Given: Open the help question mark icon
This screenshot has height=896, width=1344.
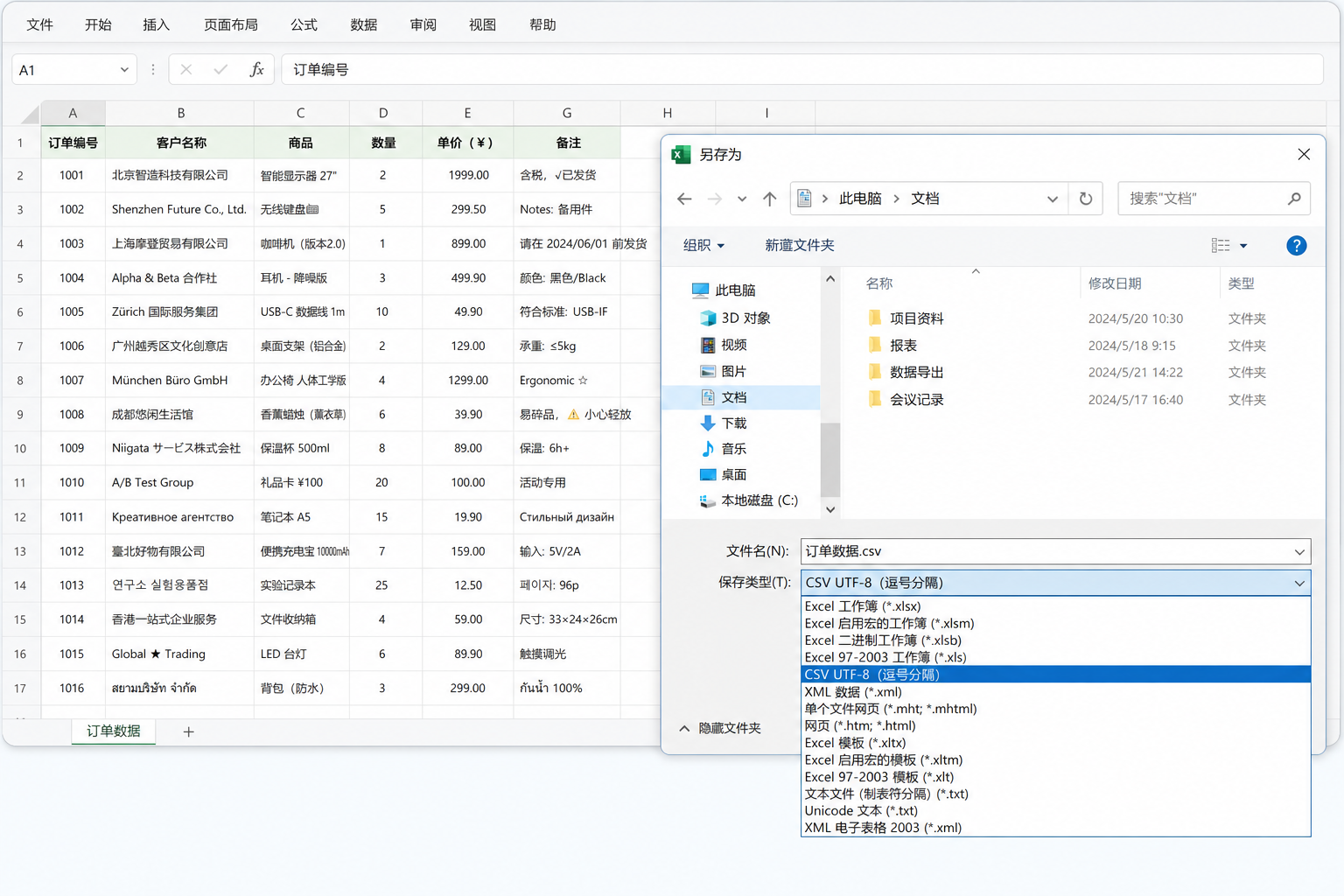Looking at the screenshot, I should coord(1296,246).
